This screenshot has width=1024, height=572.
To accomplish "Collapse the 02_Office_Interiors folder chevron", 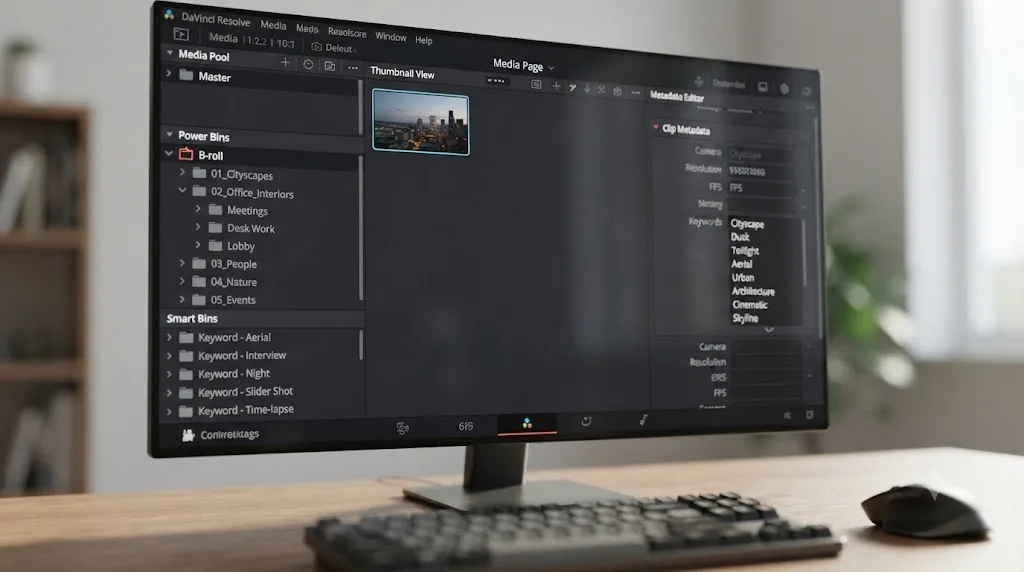I will pos(183,191).
